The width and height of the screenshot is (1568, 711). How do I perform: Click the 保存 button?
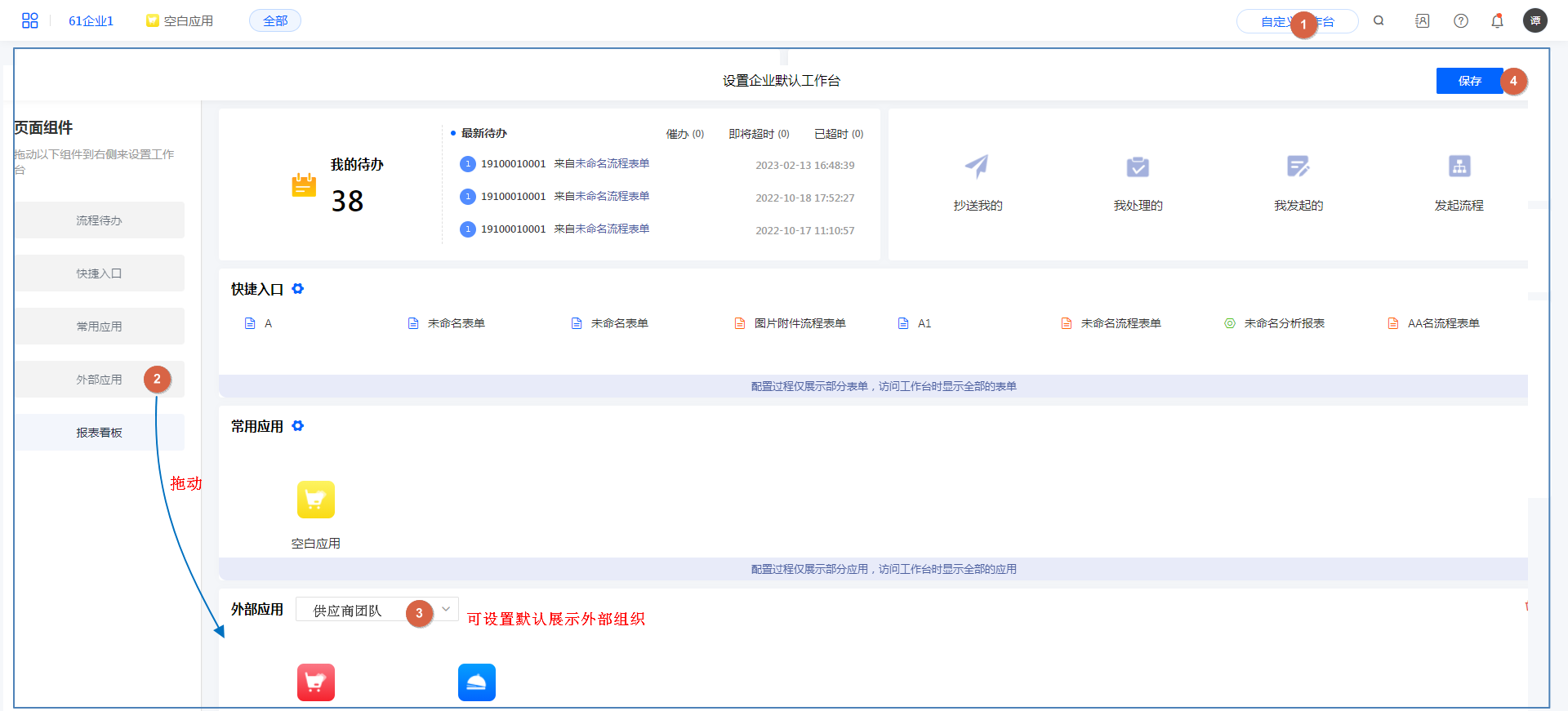pos(1469,81)
